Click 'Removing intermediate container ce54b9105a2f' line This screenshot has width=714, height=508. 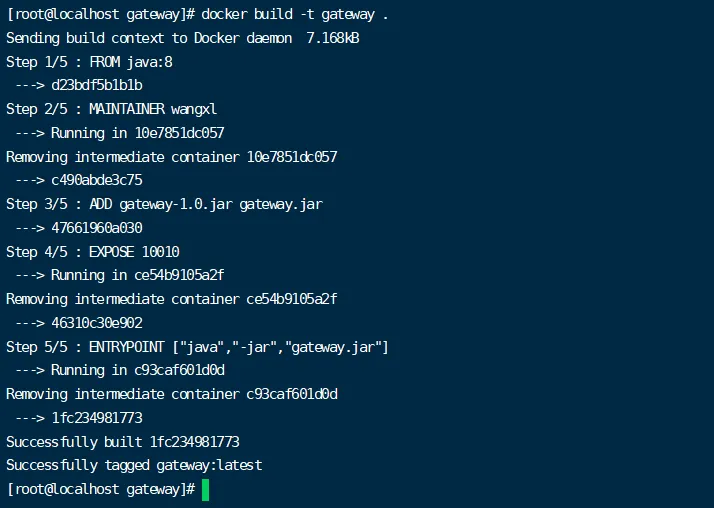click(x=172, y=299)
